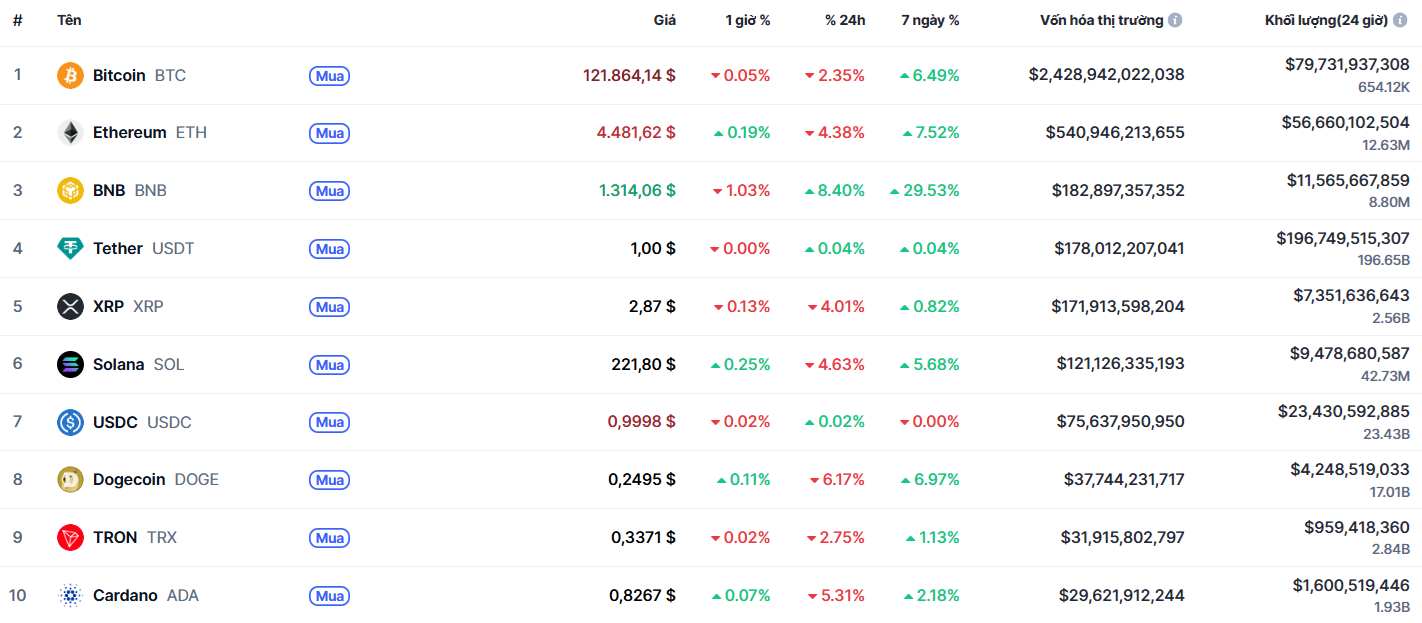Click the BNB coin logo
The width and height of the screenshot is (1422, 623).
pos(70,191)
